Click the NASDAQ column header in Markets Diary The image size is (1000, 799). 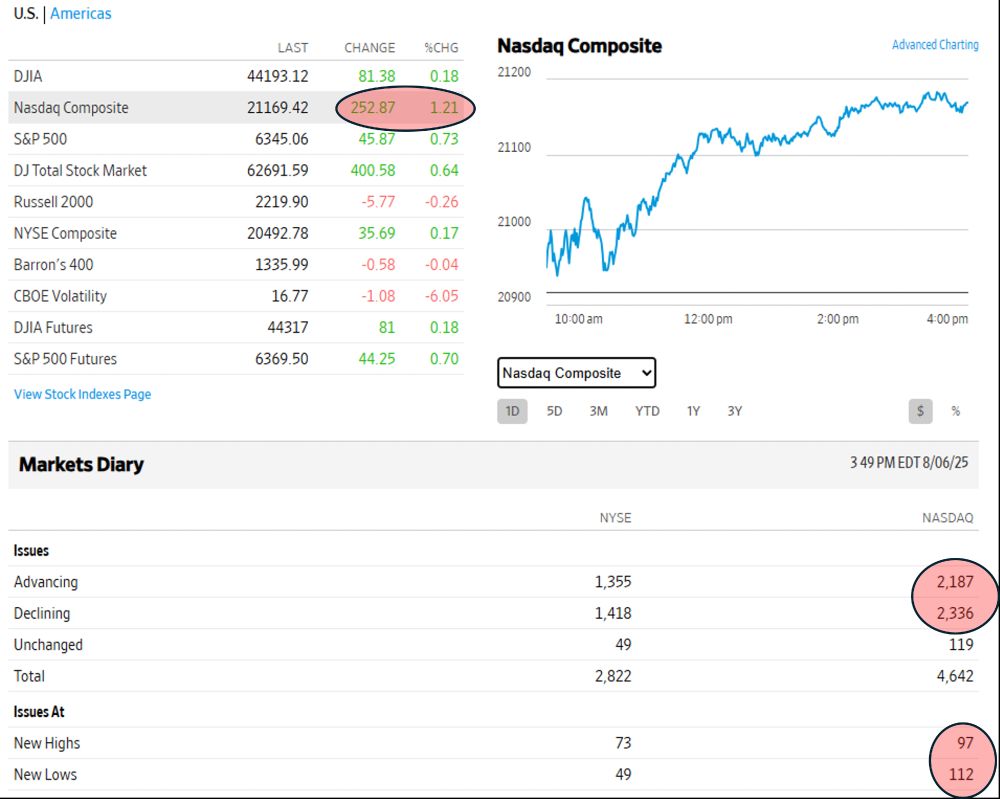948,518
